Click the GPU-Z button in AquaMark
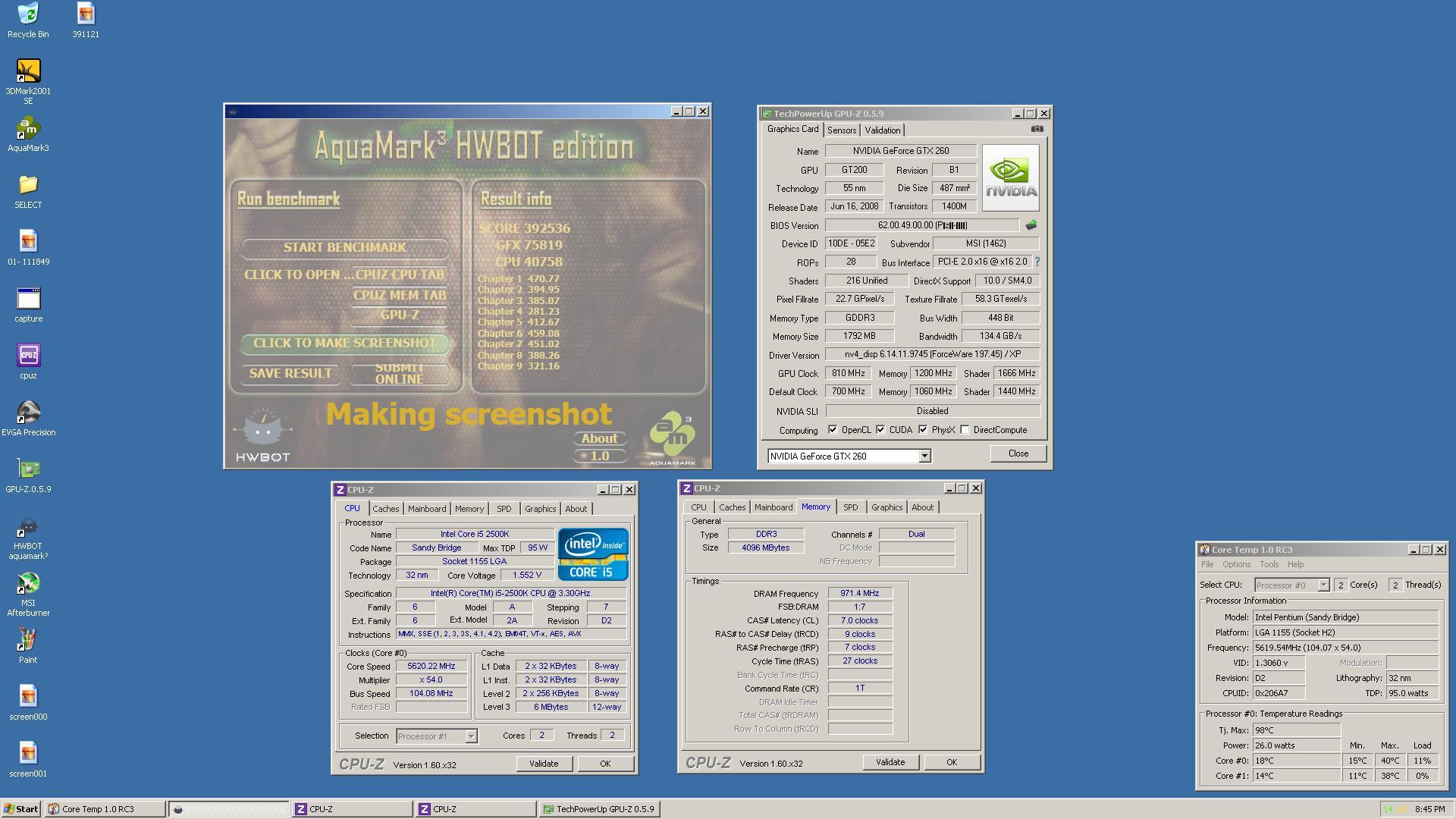This screenshot has width=1456, height=819. 400,315
